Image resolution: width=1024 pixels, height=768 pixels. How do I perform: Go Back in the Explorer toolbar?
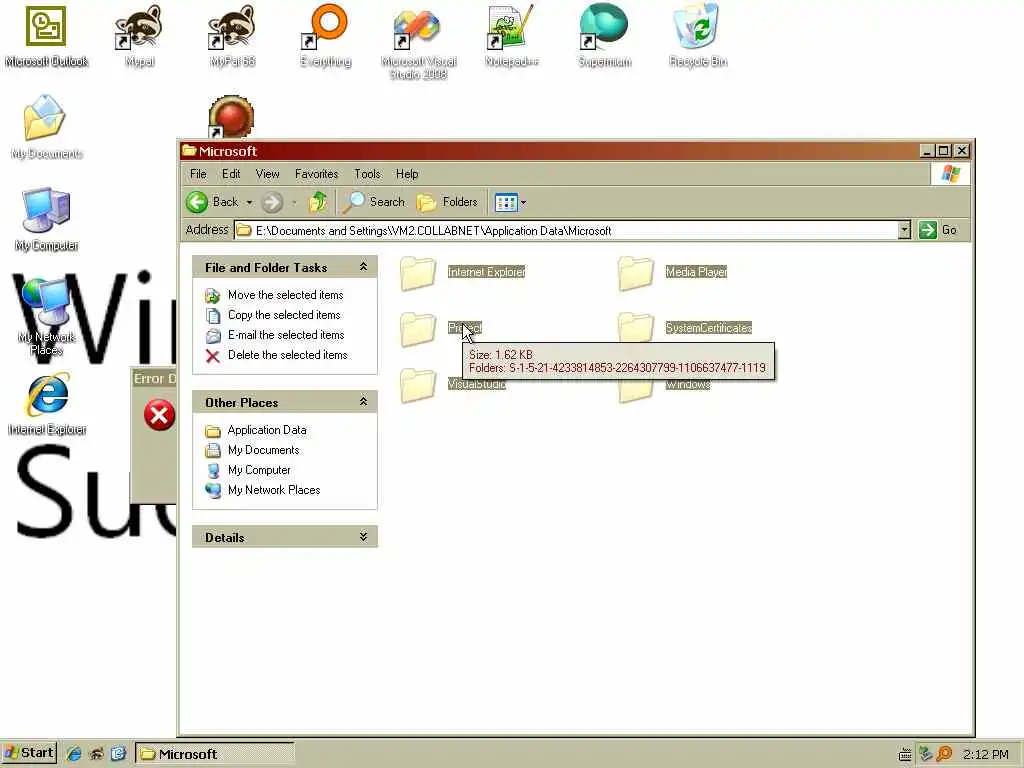(212, 202)
